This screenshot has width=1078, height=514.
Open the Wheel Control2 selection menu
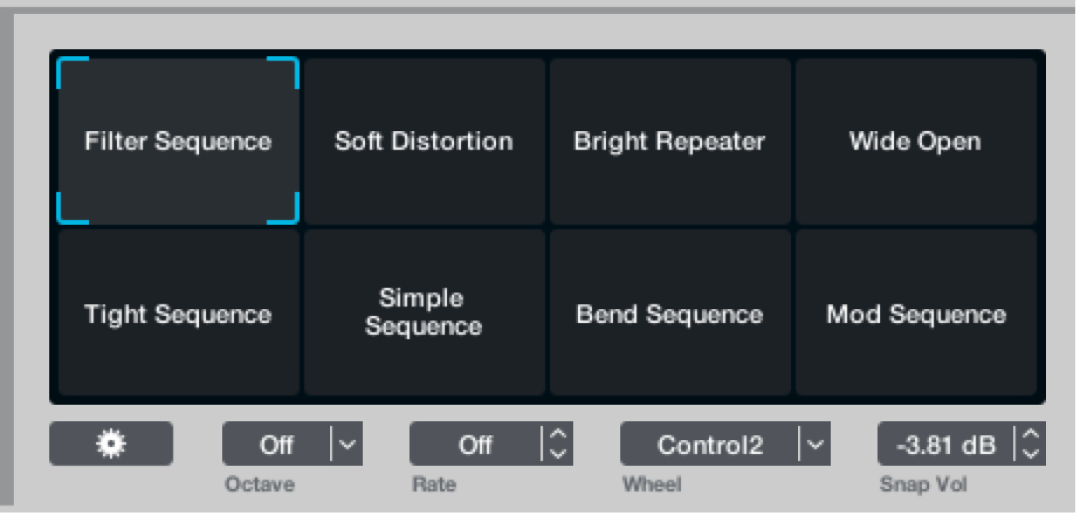(x=709, y=444)
